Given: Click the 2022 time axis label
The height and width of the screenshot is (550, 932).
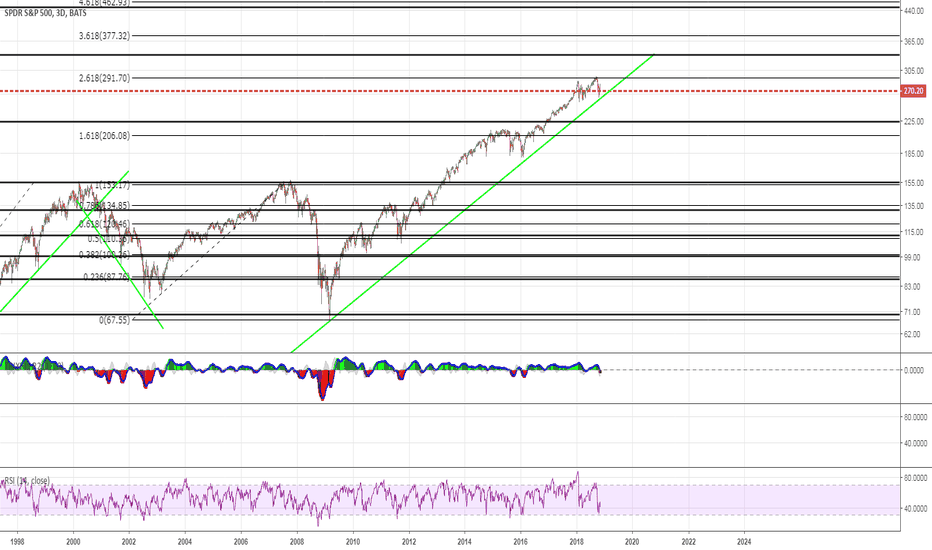Looking at the screenshot, I should pos(689,542).
